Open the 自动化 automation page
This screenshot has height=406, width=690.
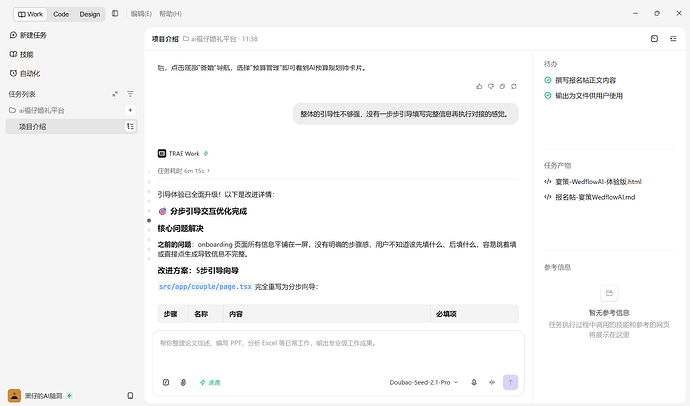pos(25,73)
